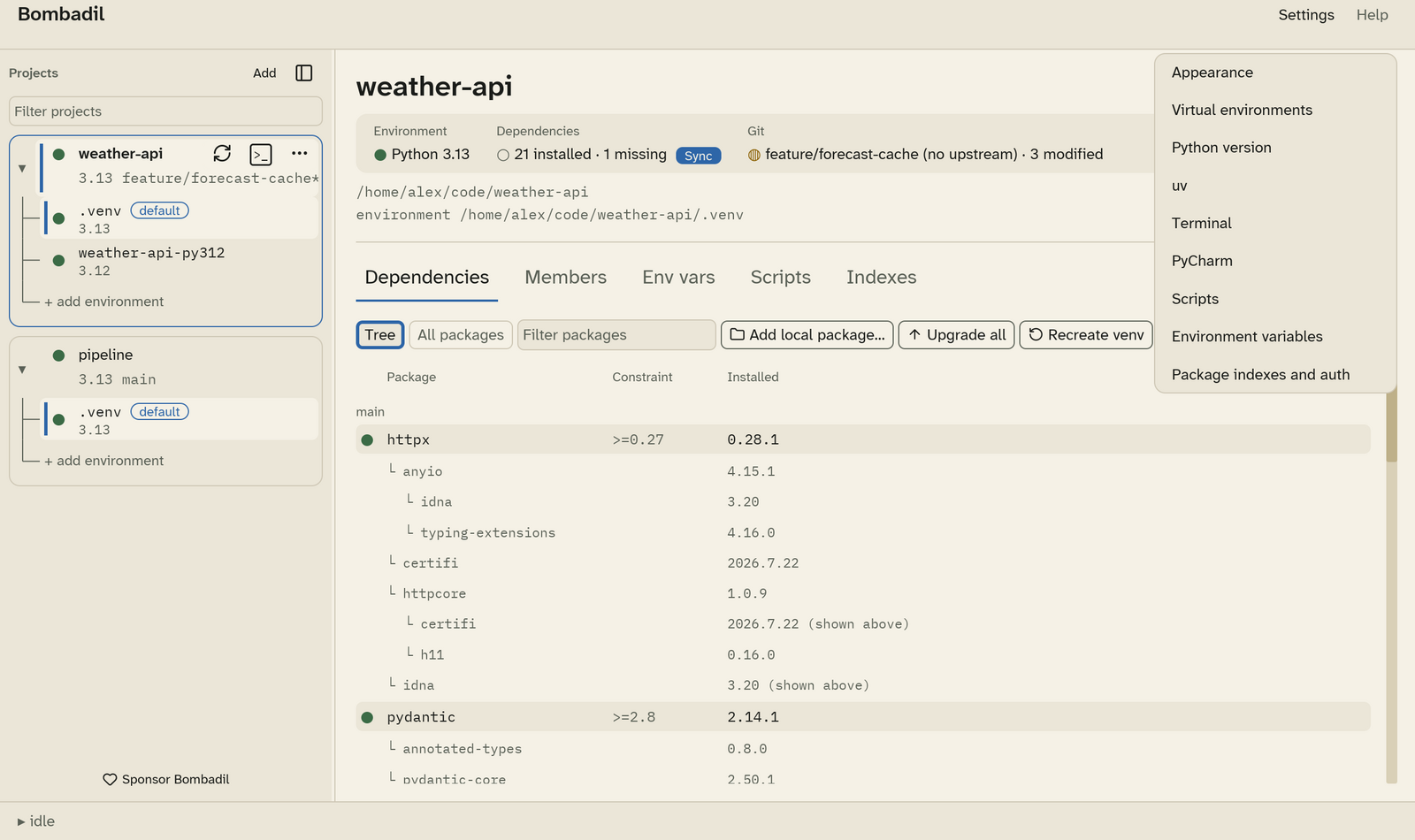This screenshot has width=1415, height=840.
Task: Collapse the weather-api project tree
Action: [x=22, y=168]
